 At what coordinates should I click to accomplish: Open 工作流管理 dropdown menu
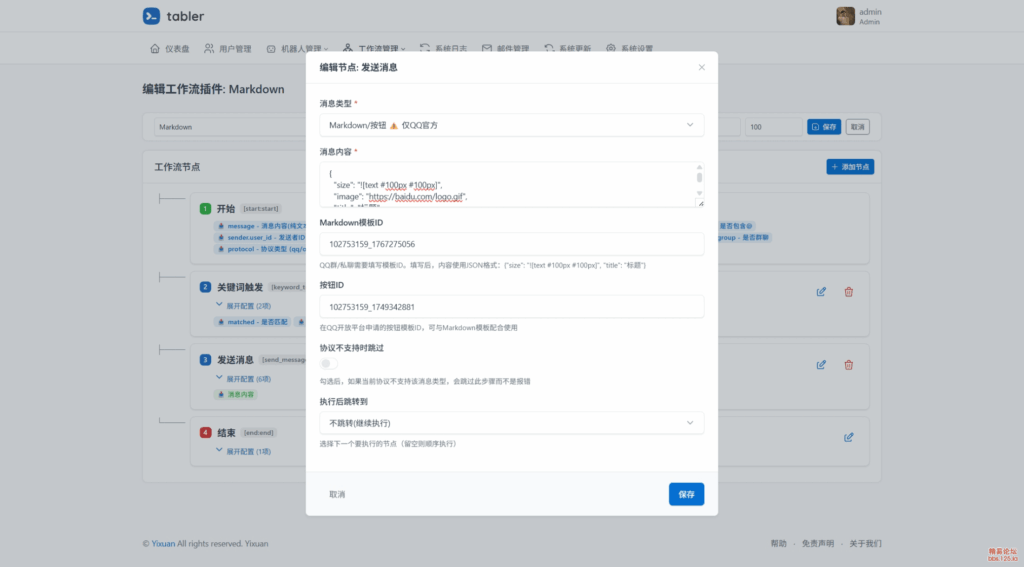374,48
